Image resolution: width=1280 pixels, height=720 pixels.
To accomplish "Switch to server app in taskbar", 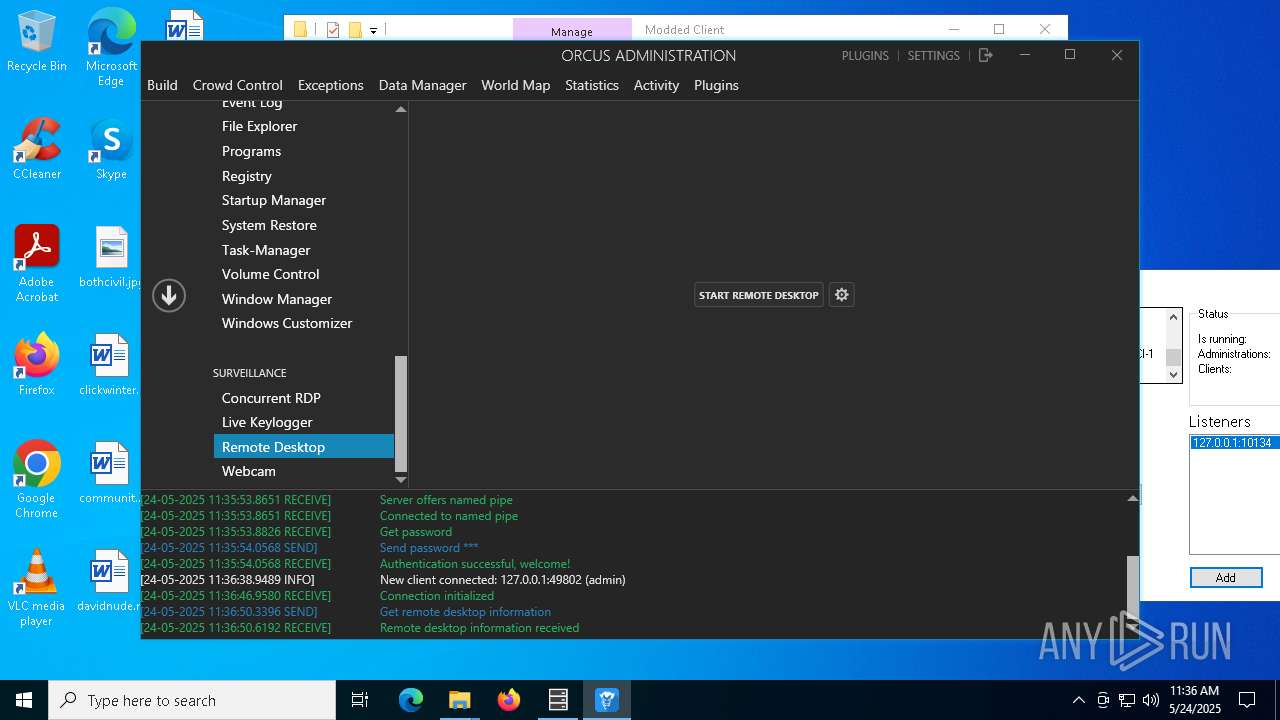I will pyautogui.click(x=558, y=700).
